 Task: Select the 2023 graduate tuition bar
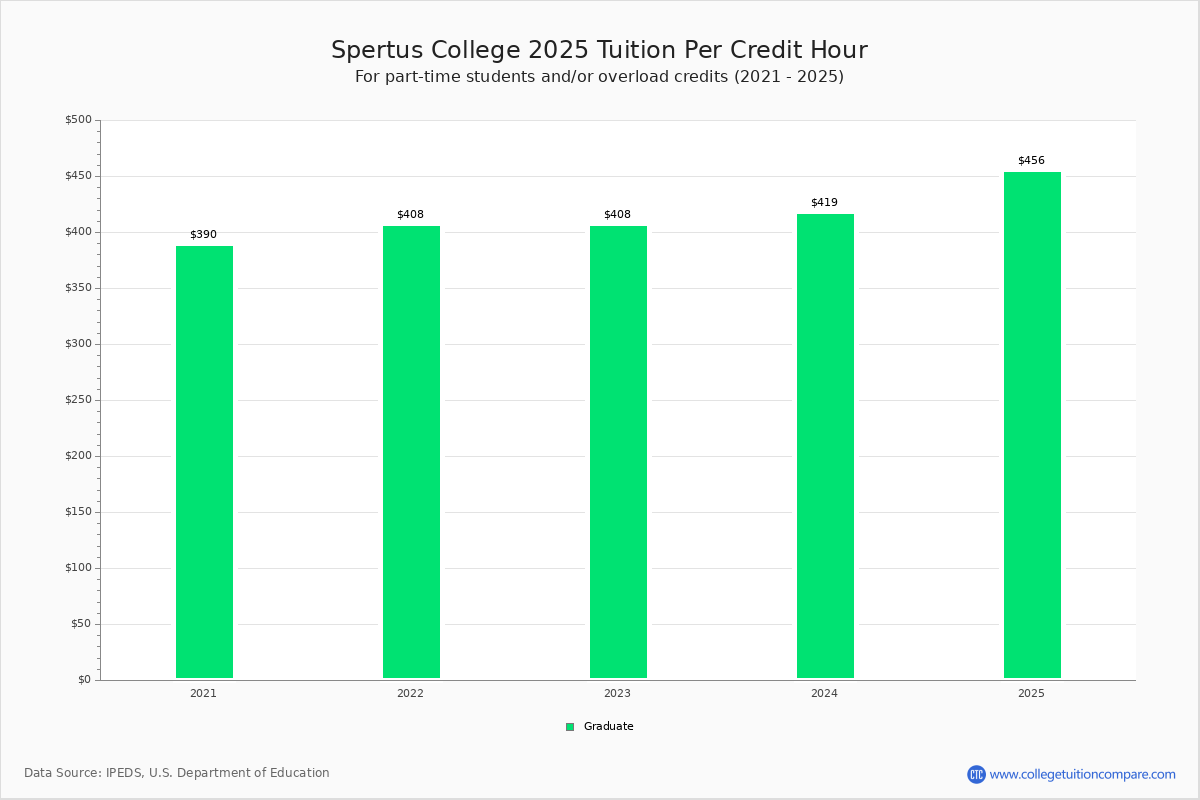pos(618,452)
